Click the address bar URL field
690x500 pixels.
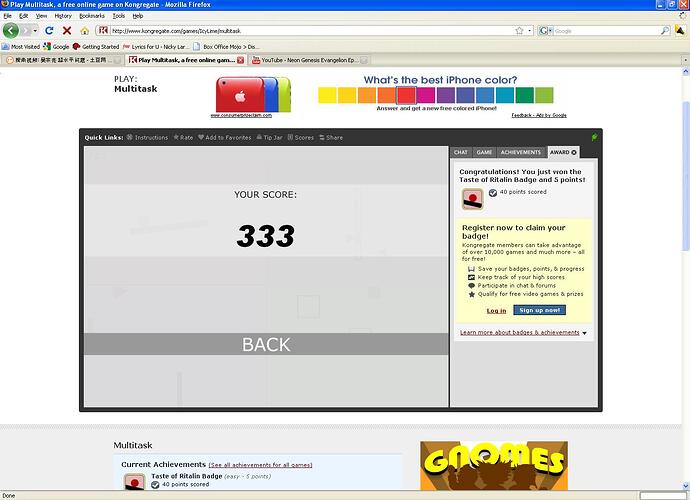[308, 31]
